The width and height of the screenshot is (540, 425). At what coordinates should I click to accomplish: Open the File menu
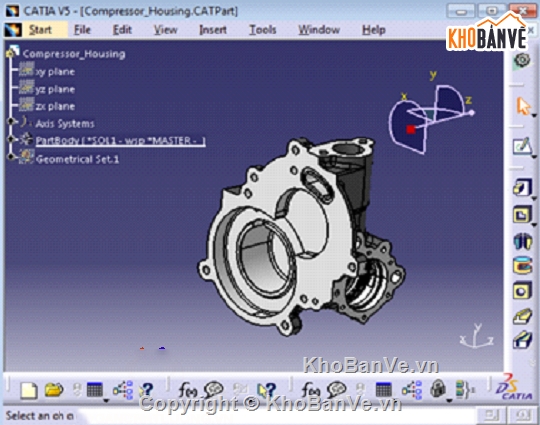pos(82,30)
